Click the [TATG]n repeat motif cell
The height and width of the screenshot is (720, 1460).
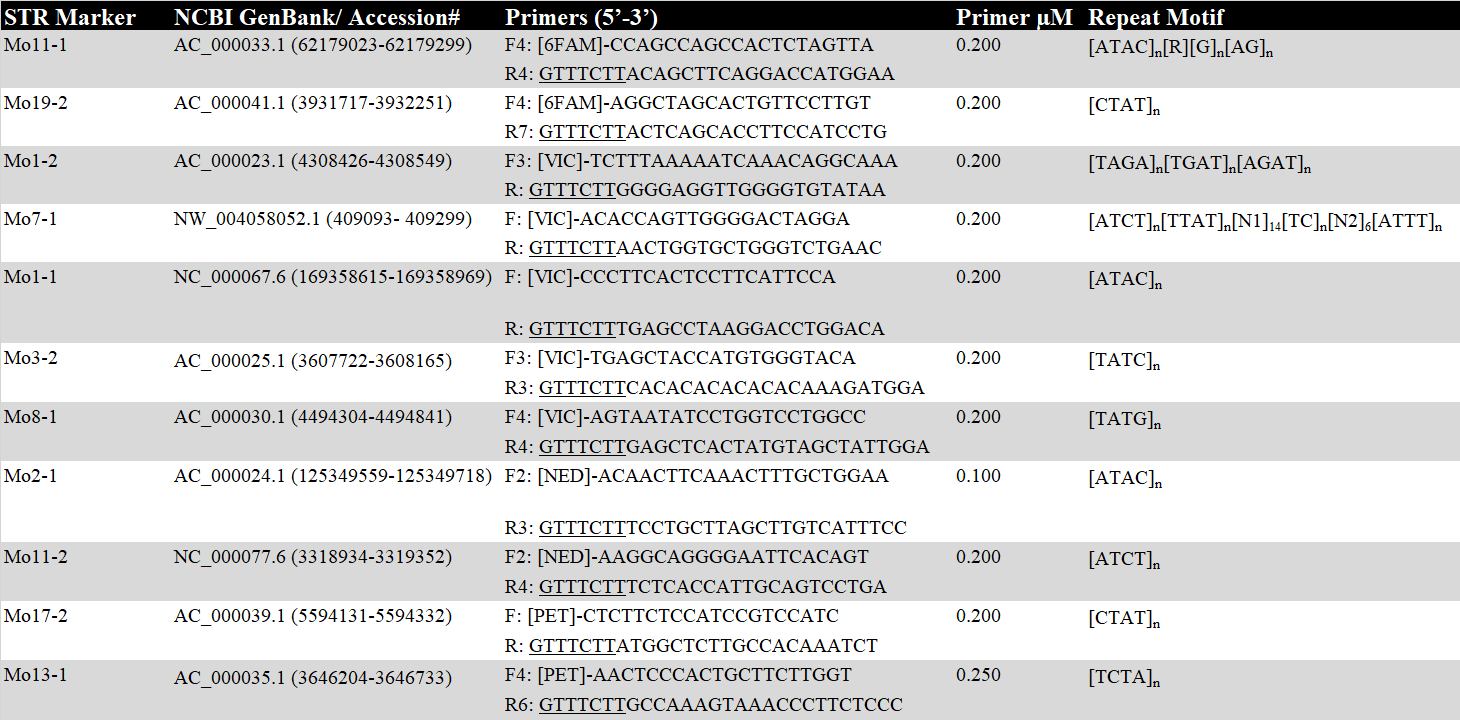click(x=1124, y=419)
